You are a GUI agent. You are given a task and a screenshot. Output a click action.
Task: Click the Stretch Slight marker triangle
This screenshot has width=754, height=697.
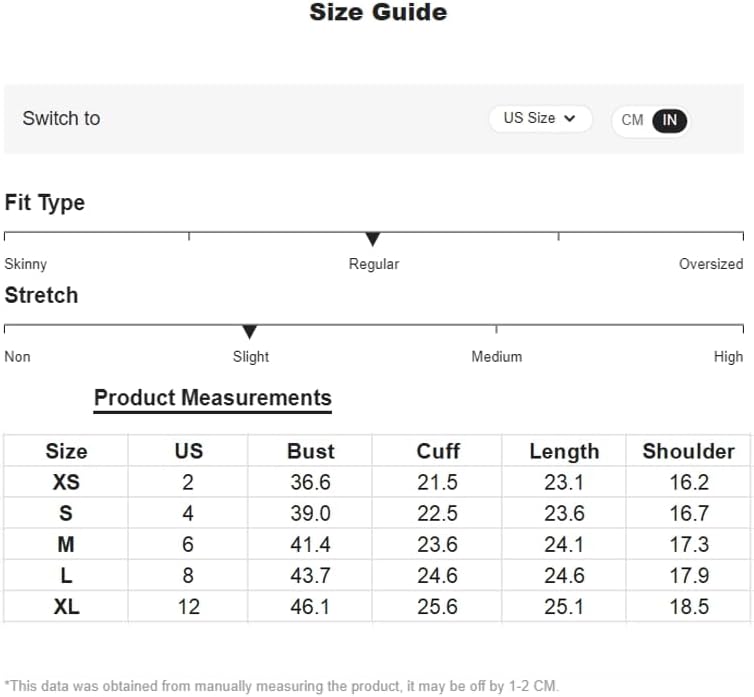pos(250,332)
